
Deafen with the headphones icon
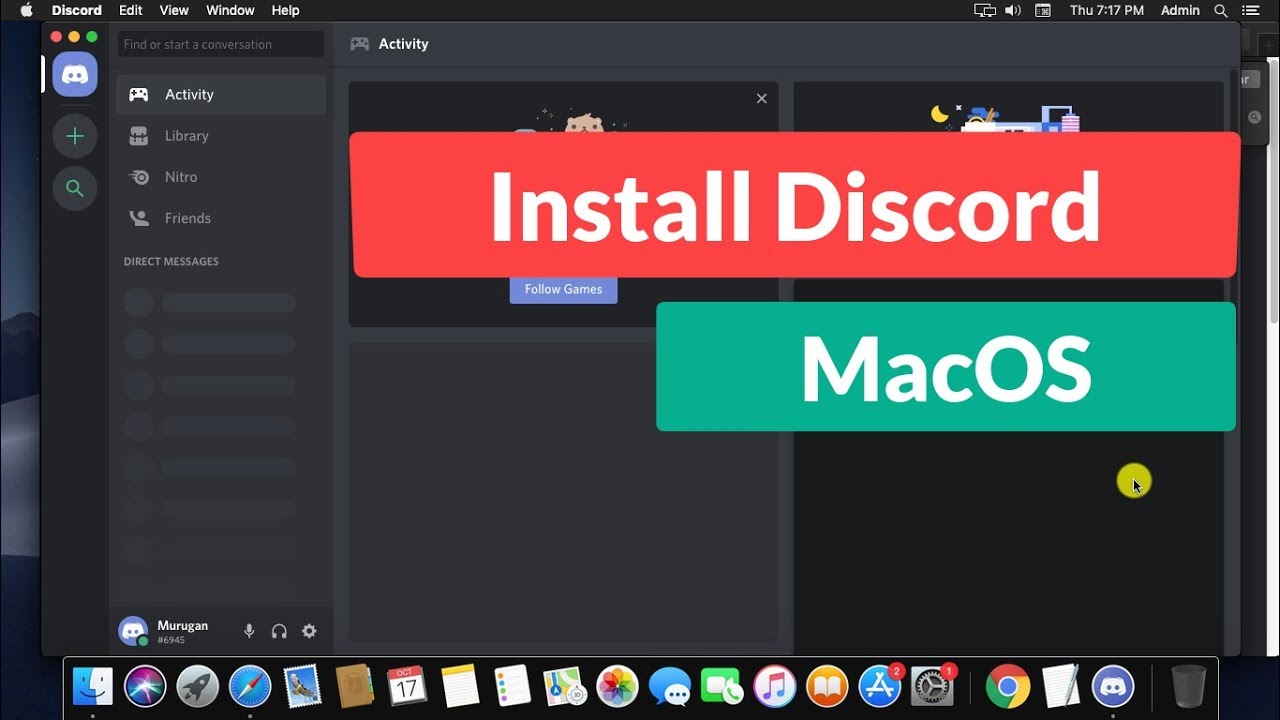279,631
